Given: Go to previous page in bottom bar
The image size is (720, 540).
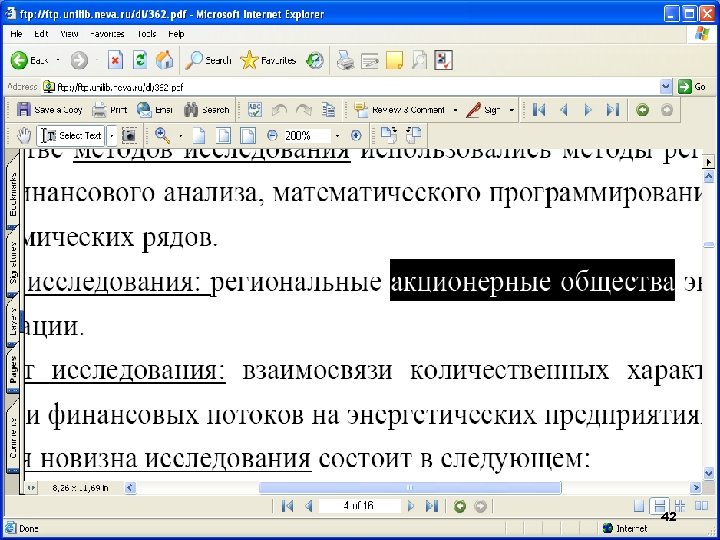Looking at the screenshot, I should pyautogui.click(x=309, y=506).
